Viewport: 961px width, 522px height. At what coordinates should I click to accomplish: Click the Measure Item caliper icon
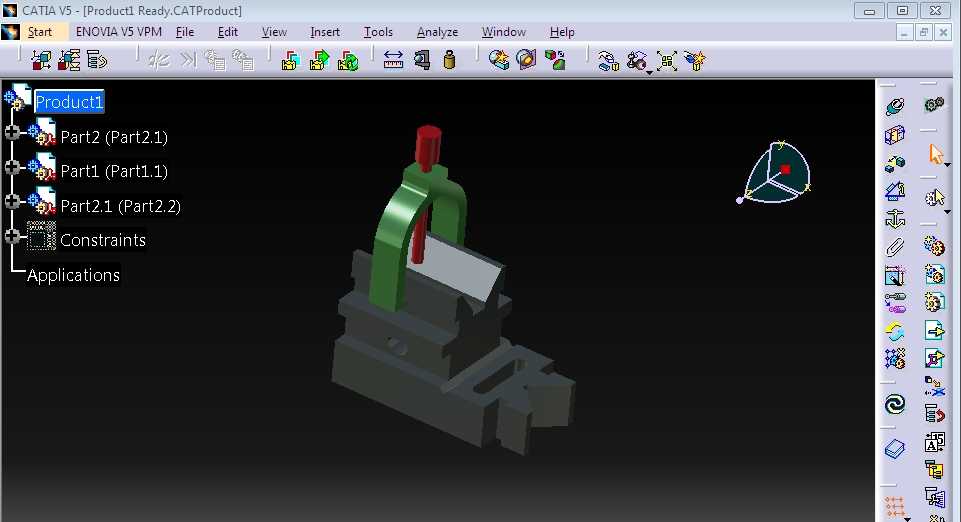pos(422,60)
